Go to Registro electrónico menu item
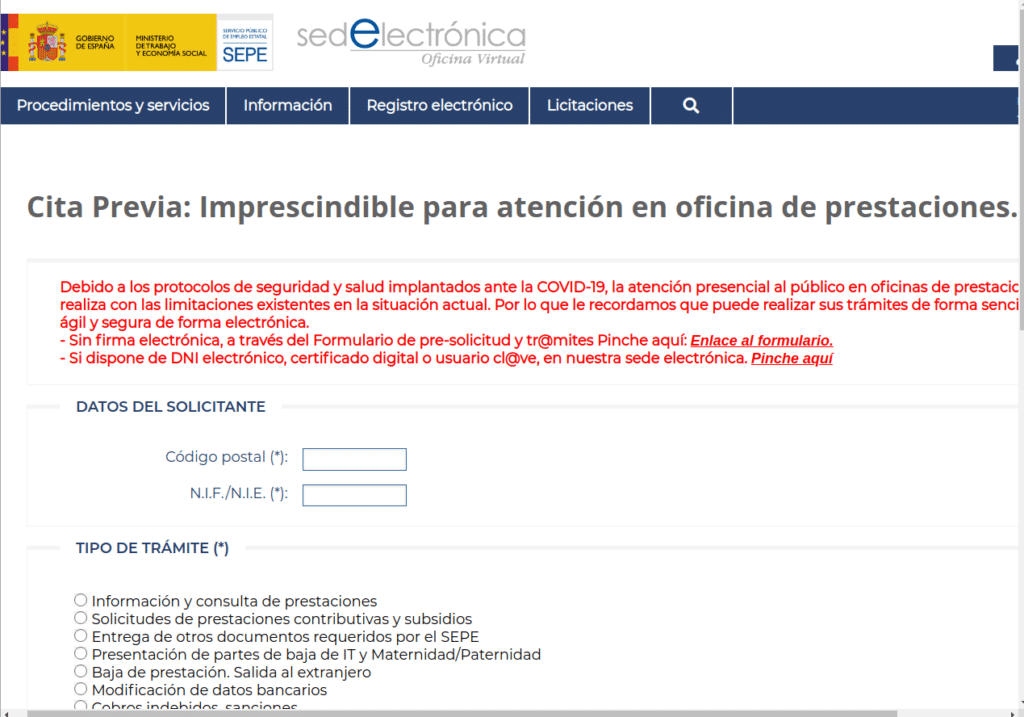Screen dimensions: 1024x717 point(440,105)
